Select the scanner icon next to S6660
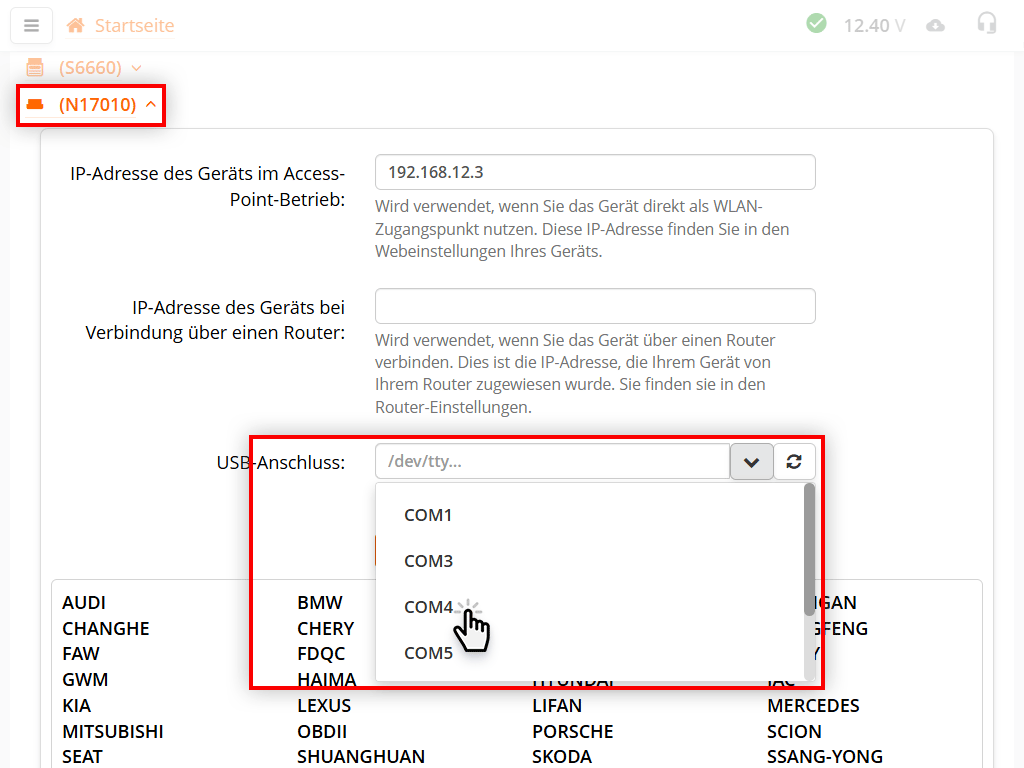 [34, 68]
